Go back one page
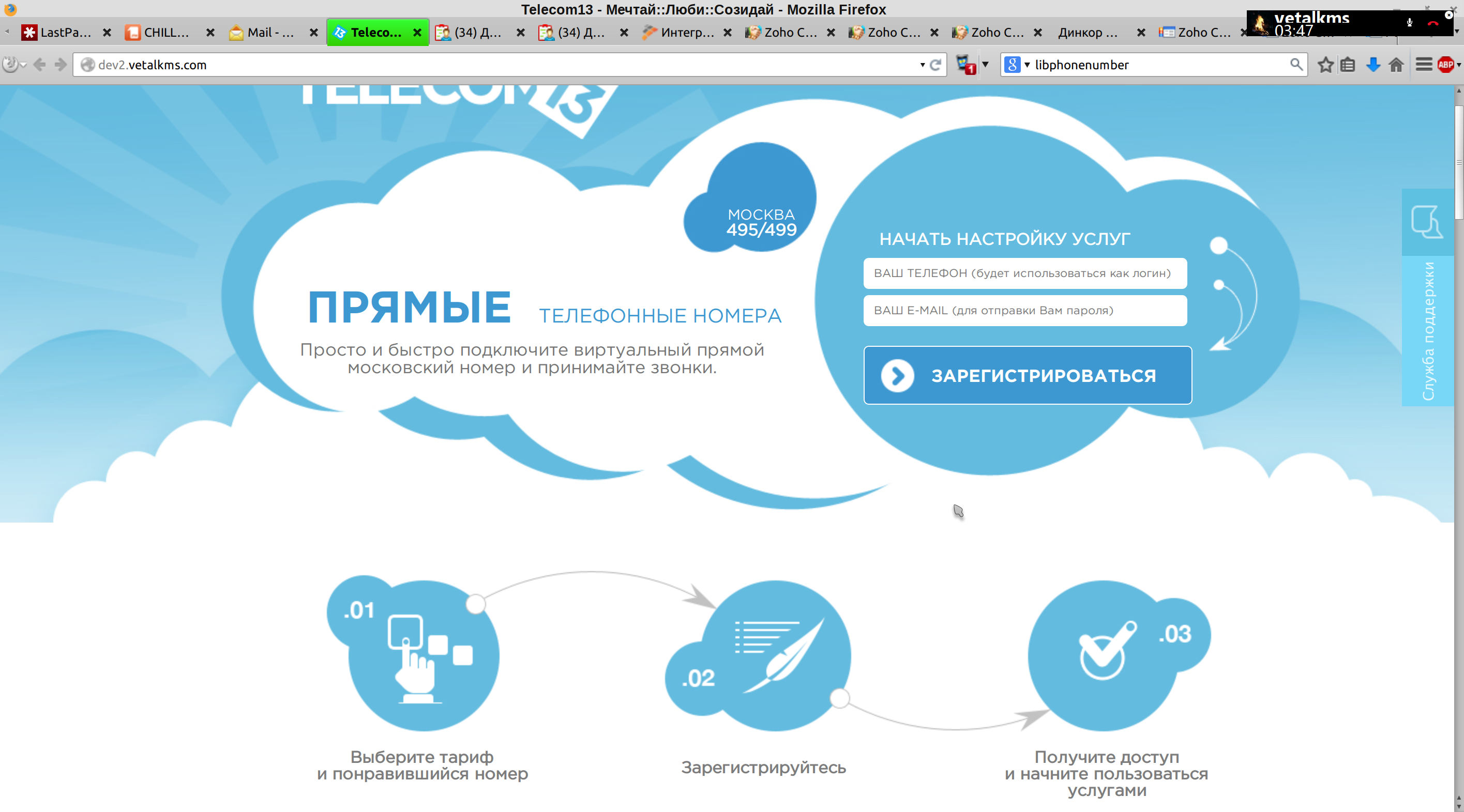Viewport: 1464px width, 812px height. tap(39, 65)
